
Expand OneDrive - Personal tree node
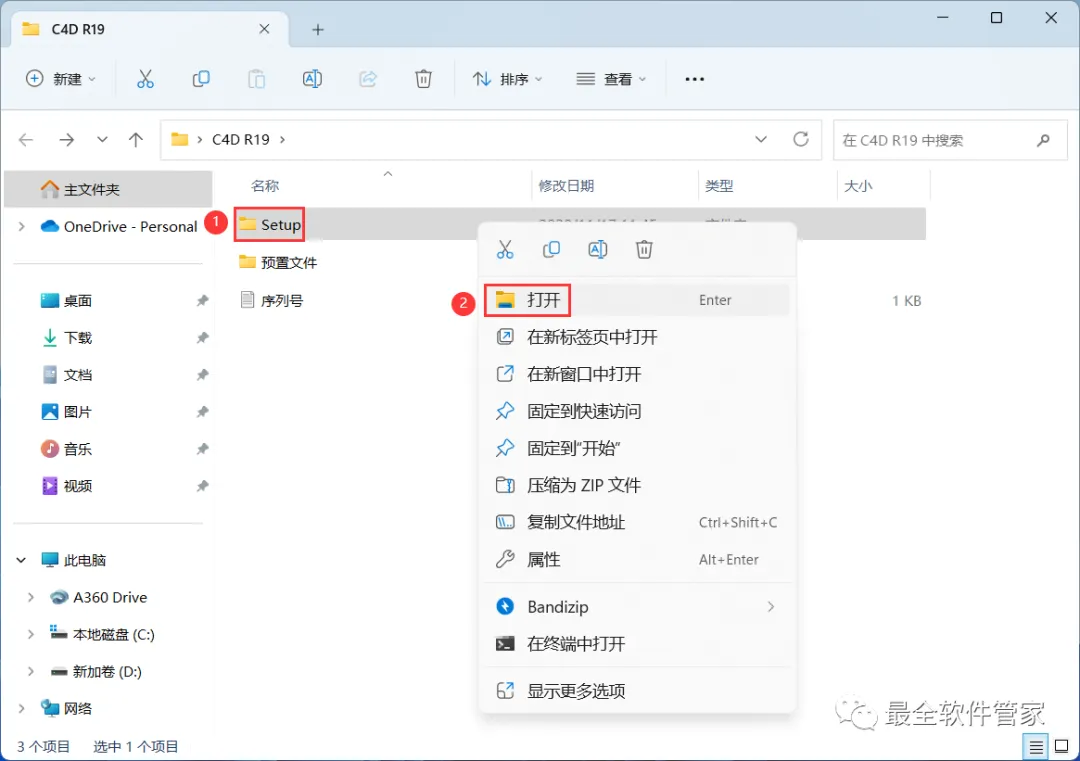tap(21, 227)
